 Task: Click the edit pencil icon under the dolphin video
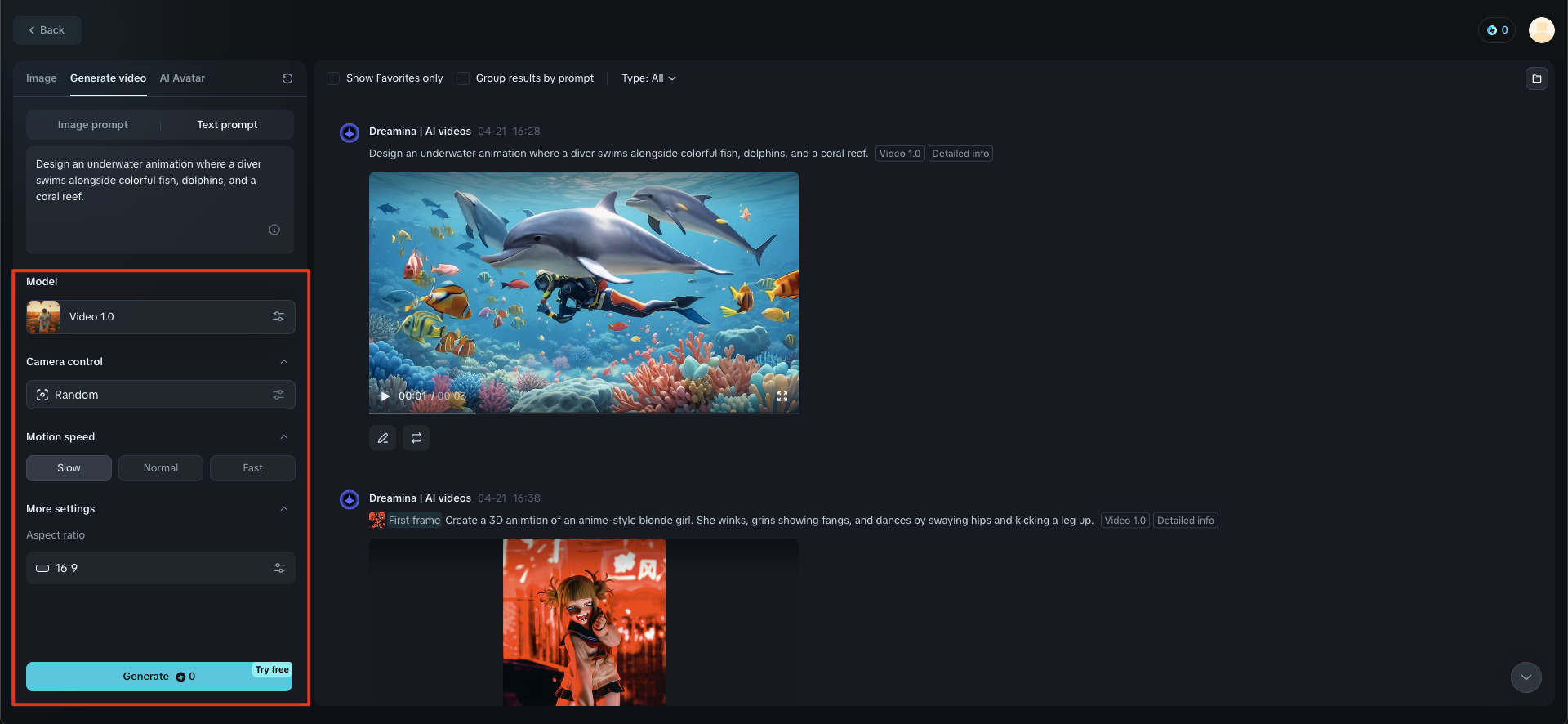pos(383,438)
